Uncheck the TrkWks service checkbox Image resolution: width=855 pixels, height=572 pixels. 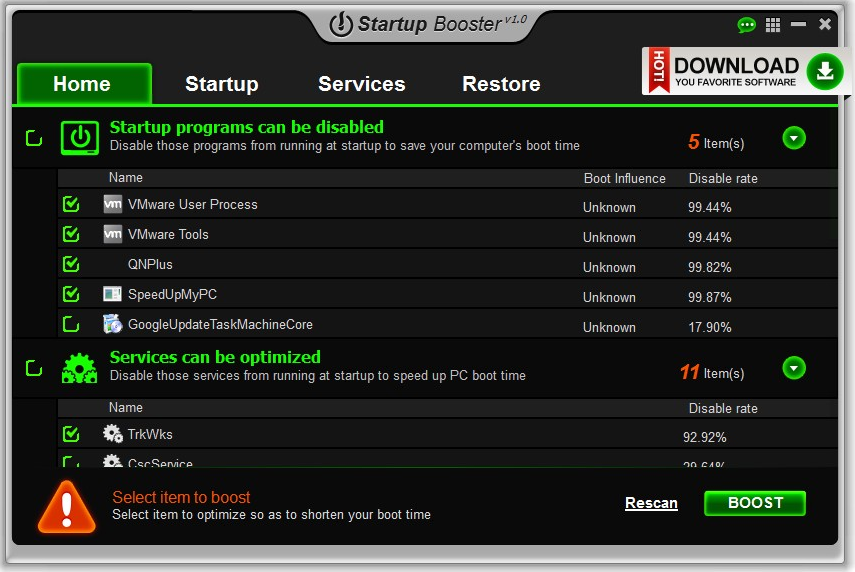click(x=71, y=434)
